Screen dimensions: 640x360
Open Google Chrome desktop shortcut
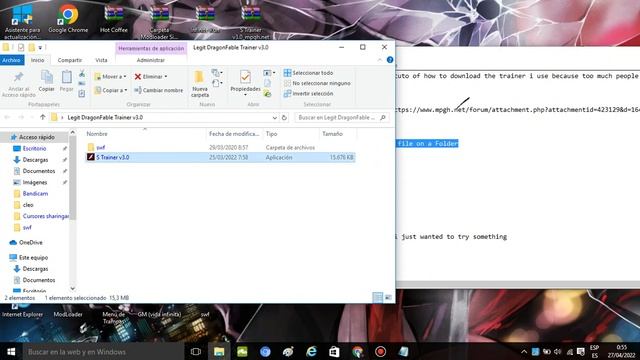point(68,19)
